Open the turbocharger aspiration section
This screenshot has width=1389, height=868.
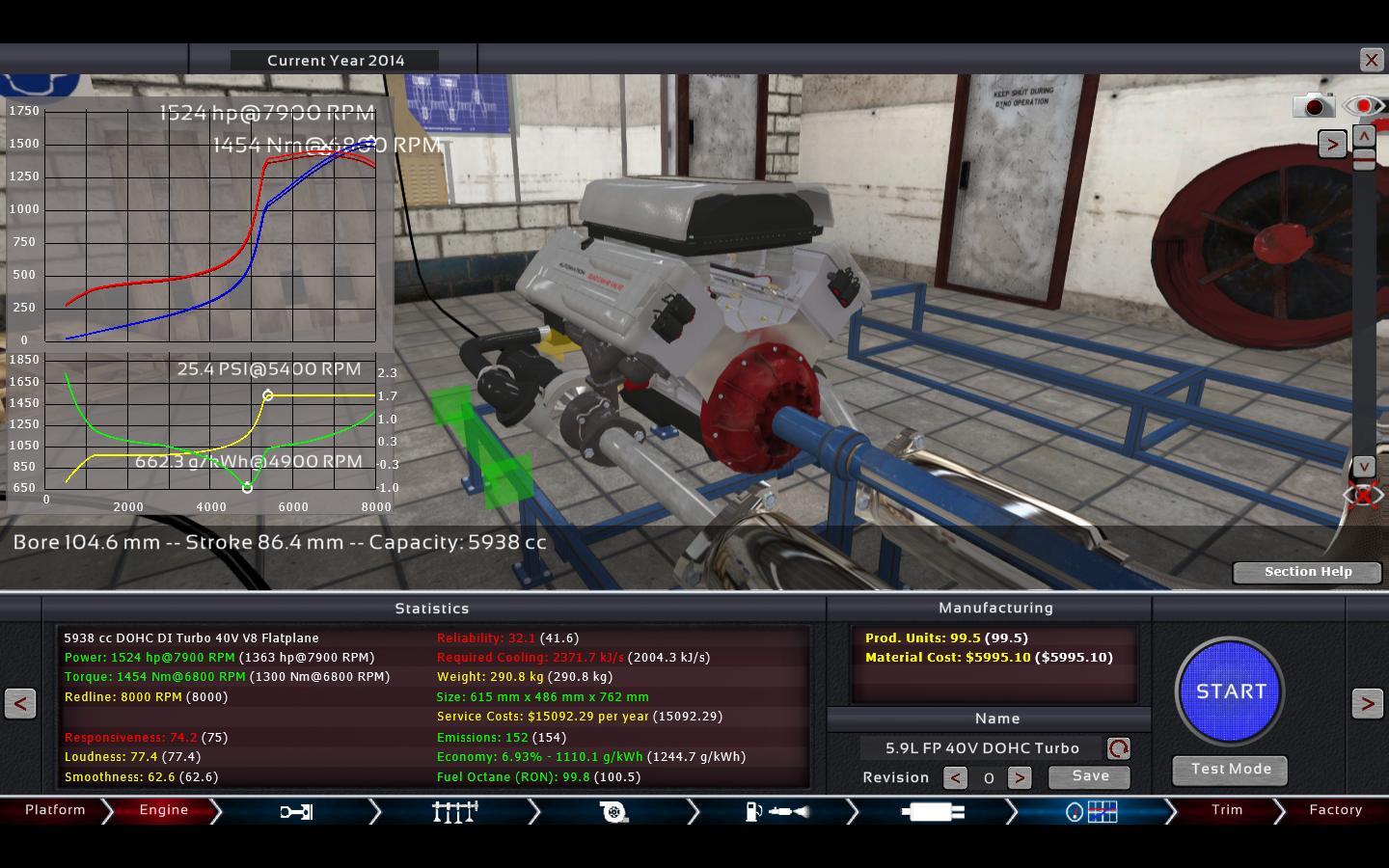613,812
